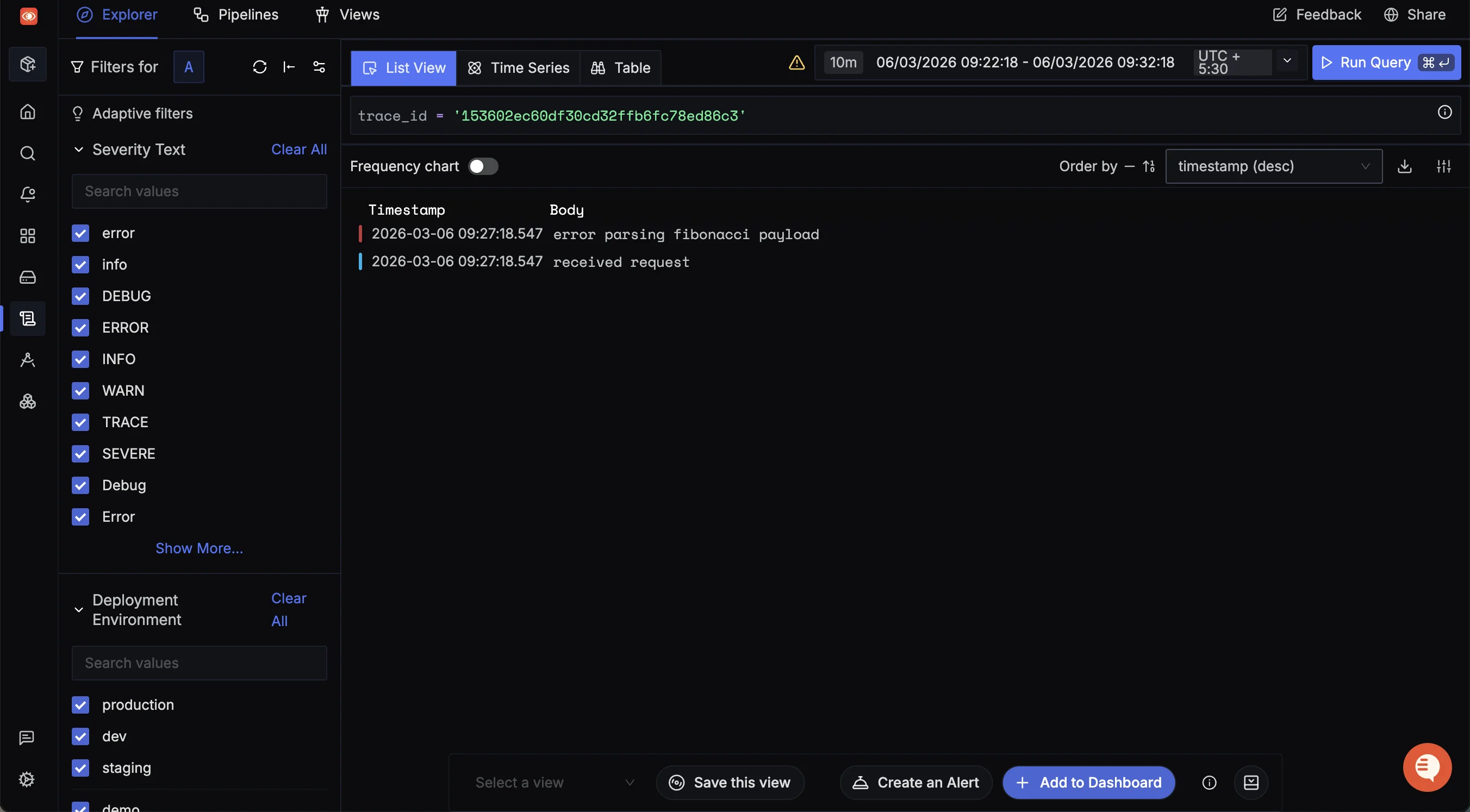Open the Select a view dropdown
The height and width of the screenshot is (812, 1470).
553,782
